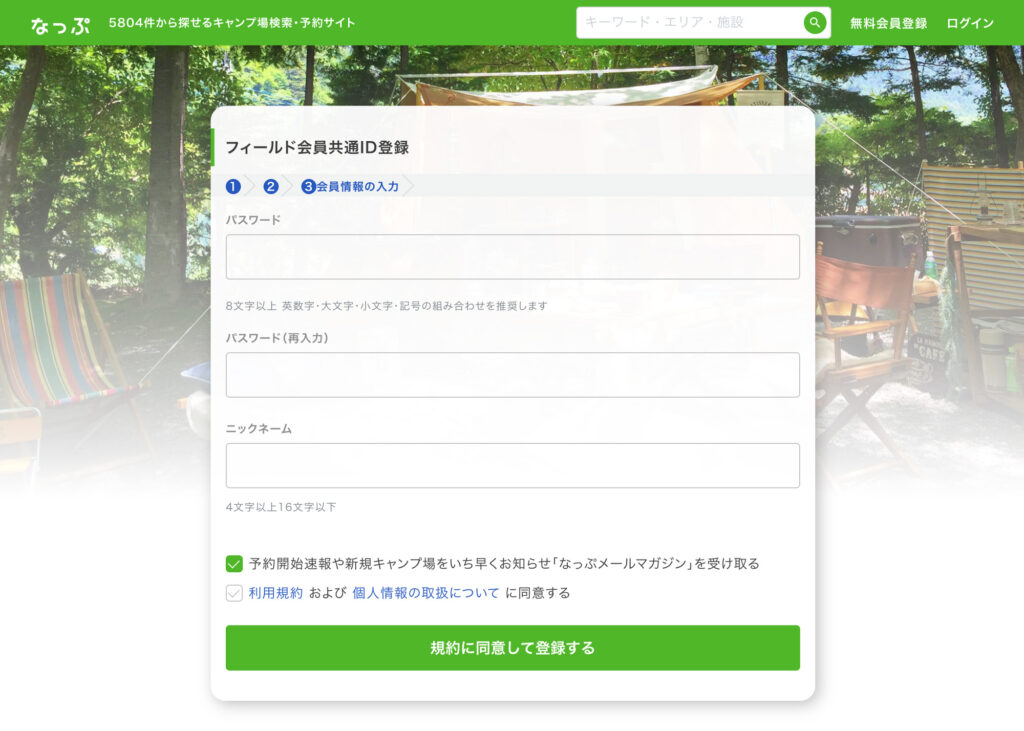Screen dimensions: 1024x731
Task: Open the 利用規約 link
Action: [x=276, y=593]
